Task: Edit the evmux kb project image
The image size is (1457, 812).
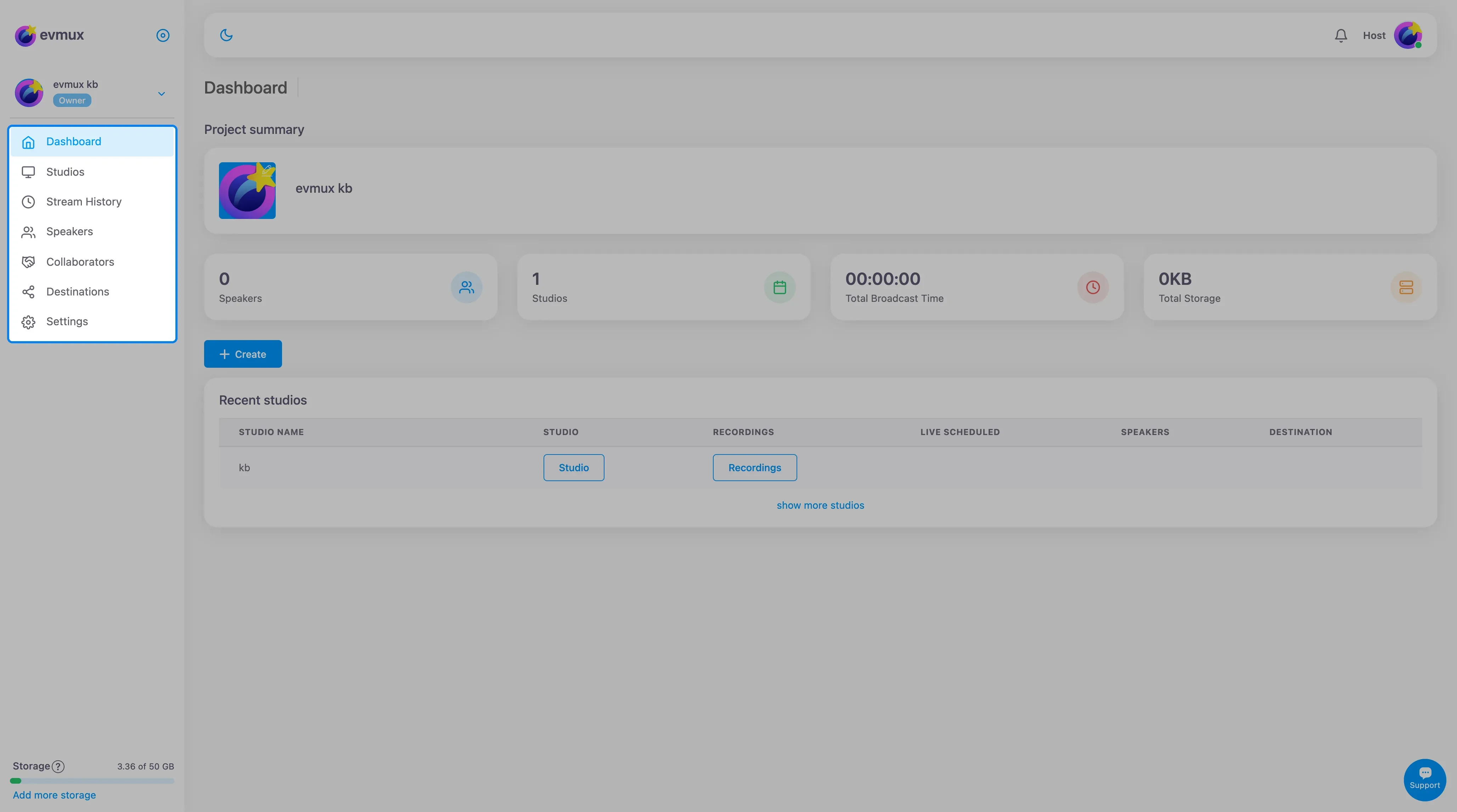Action: 267,171
